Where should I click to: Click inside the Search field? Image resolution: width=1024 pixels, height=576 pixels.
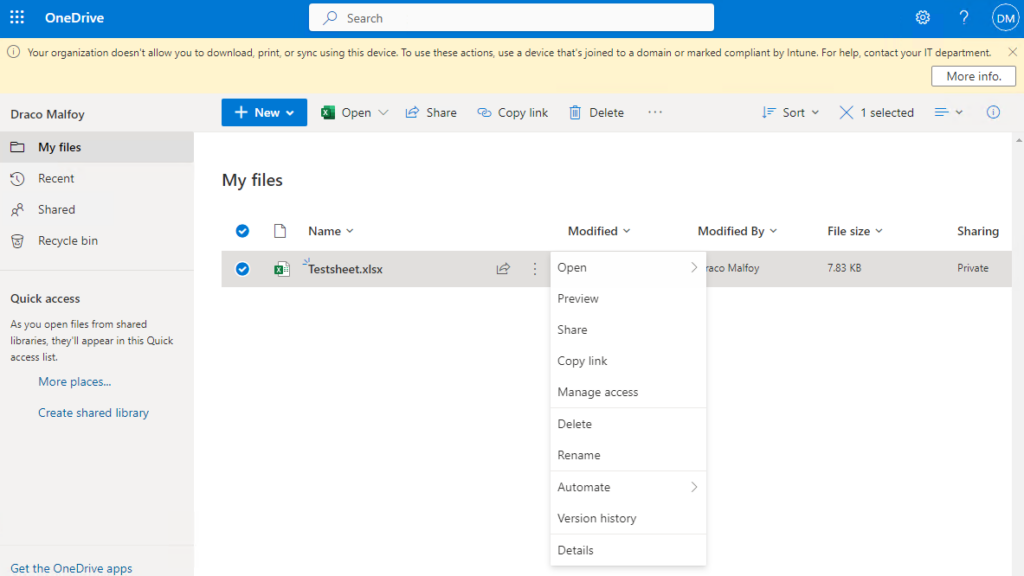pos(510,17)
